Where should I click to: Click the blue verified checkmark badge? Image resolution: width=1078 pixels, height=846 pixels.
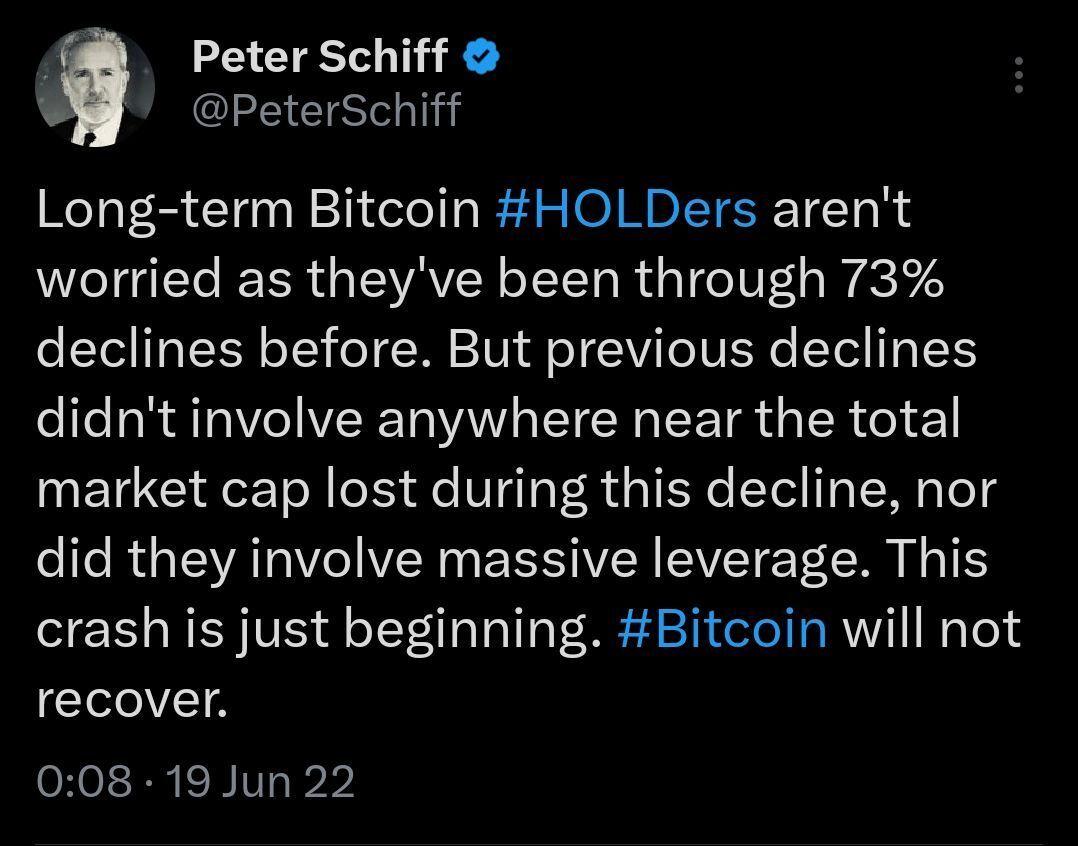(x=481, y=59)
